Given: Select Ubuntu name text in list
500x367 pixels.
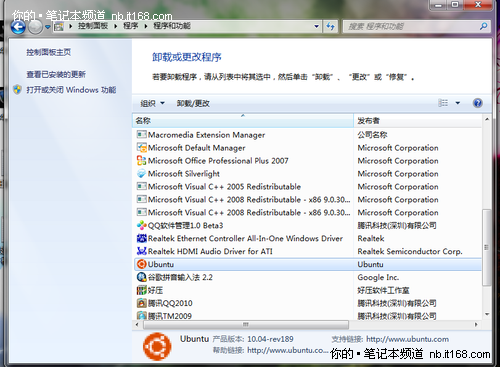Looking at the screenshot, I should [161, 264].
